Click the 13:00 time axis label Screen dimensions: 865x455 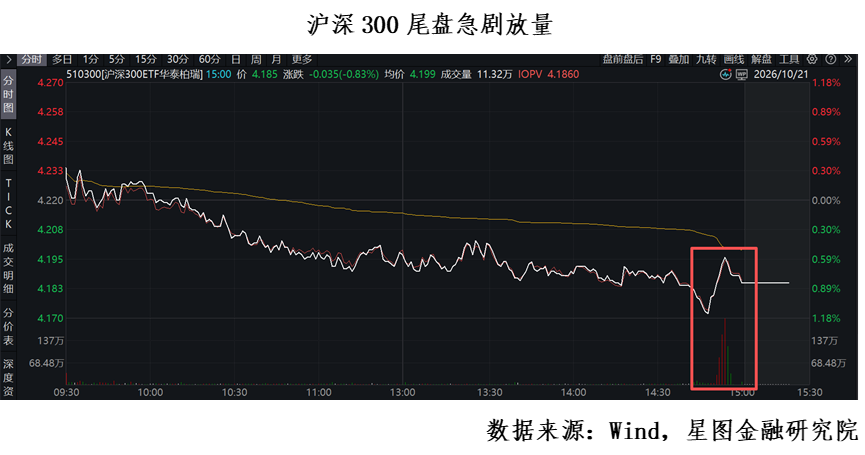(x=403, y=393)
